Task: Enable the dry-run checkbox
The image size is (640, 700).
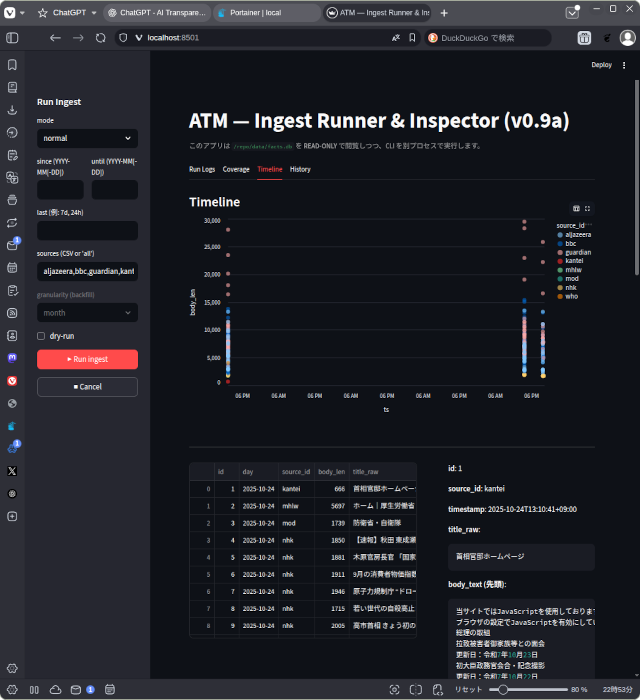Action: [41, 336]
